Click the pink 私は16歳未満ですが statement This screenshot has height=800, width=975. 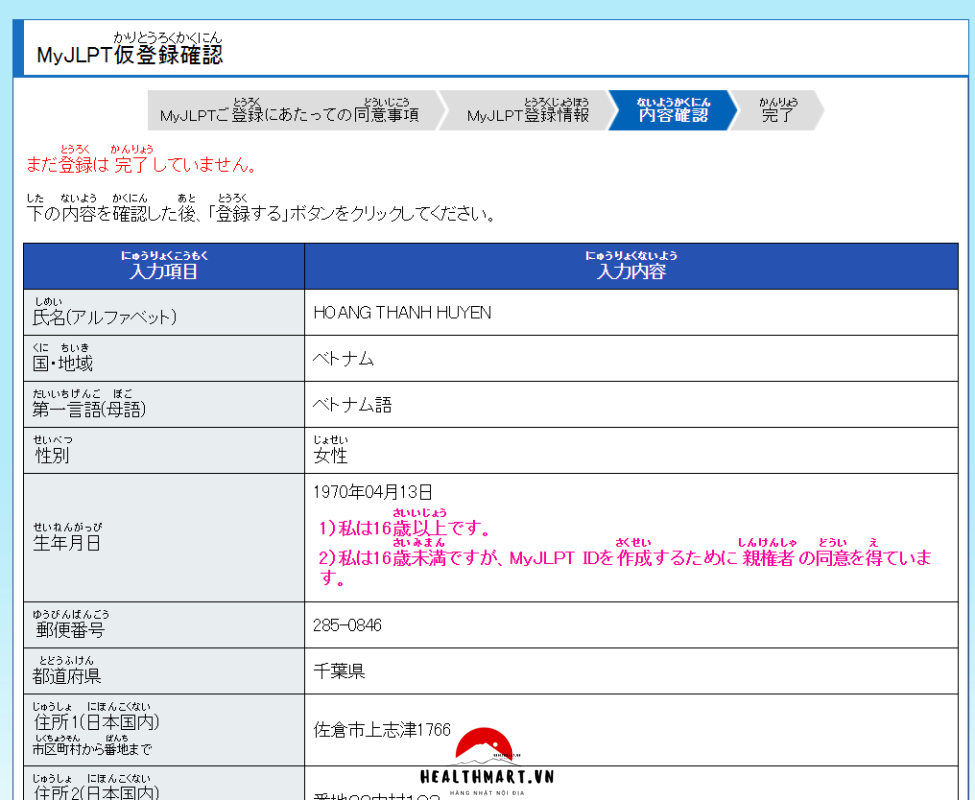tap(625, 563)
